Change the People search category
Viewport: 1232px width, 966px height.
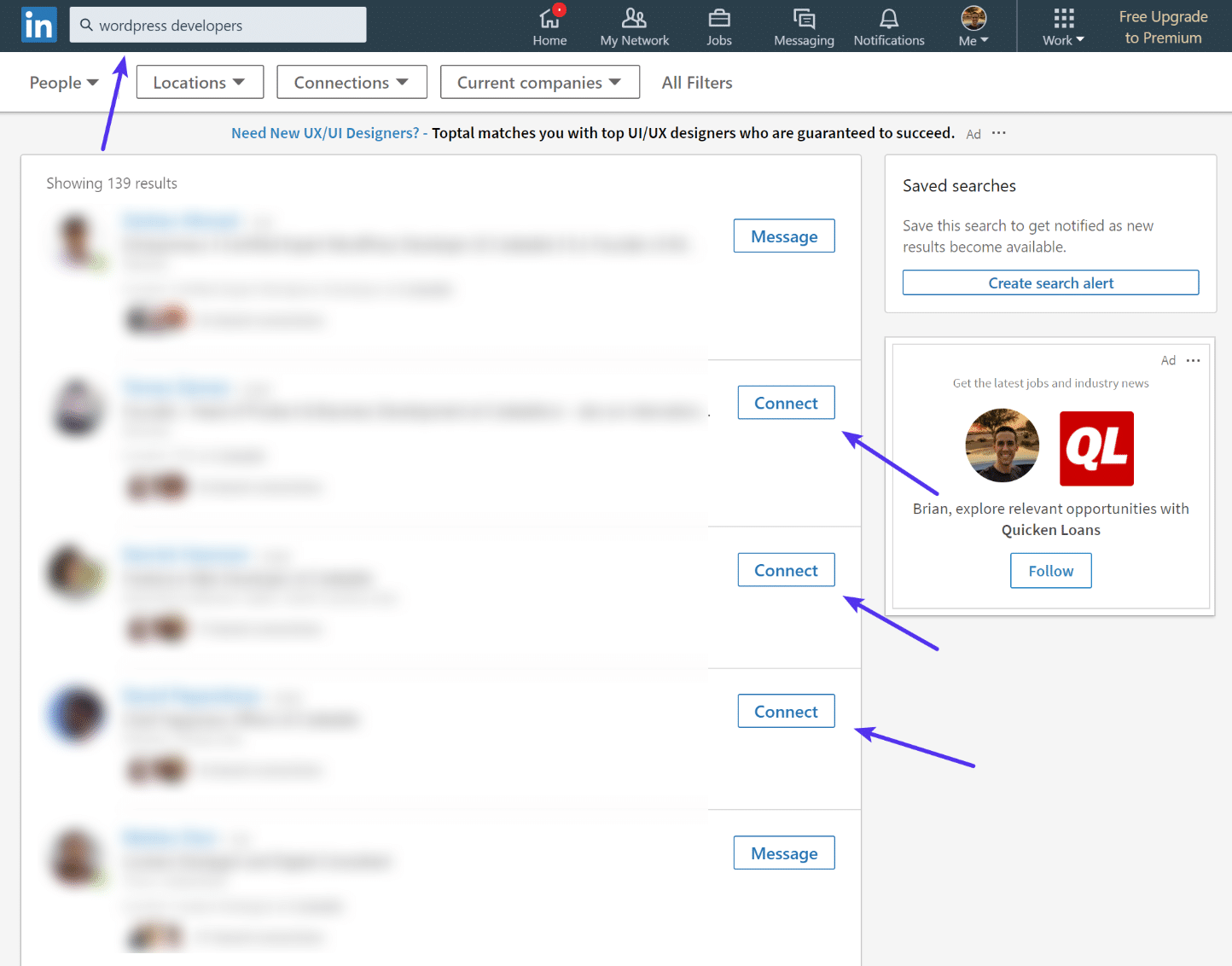[63, 82]
